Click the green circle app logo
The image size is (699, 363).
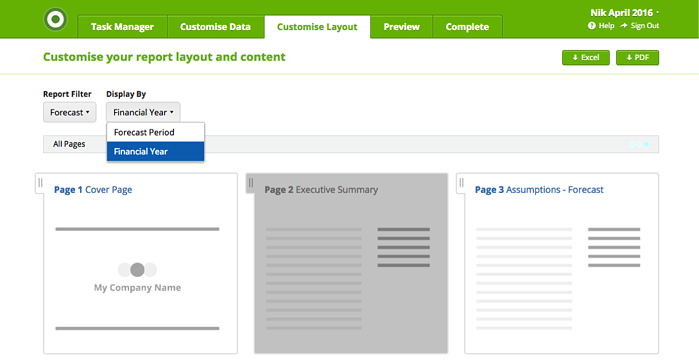pos(56,19)
